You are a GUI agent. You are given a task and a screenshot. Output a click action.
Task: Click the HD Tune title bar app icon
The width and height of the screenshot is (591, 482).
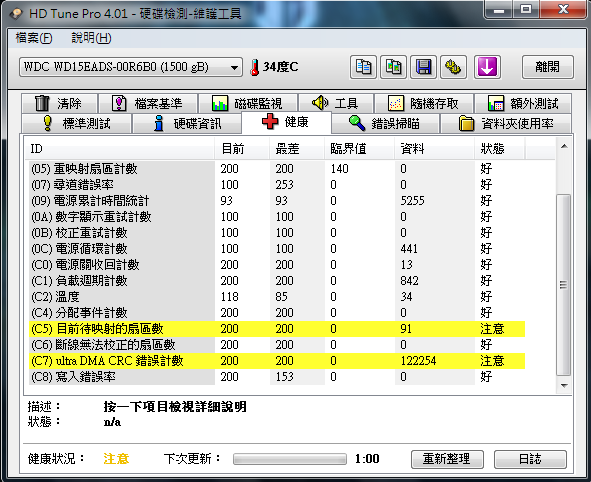[16, 14]
